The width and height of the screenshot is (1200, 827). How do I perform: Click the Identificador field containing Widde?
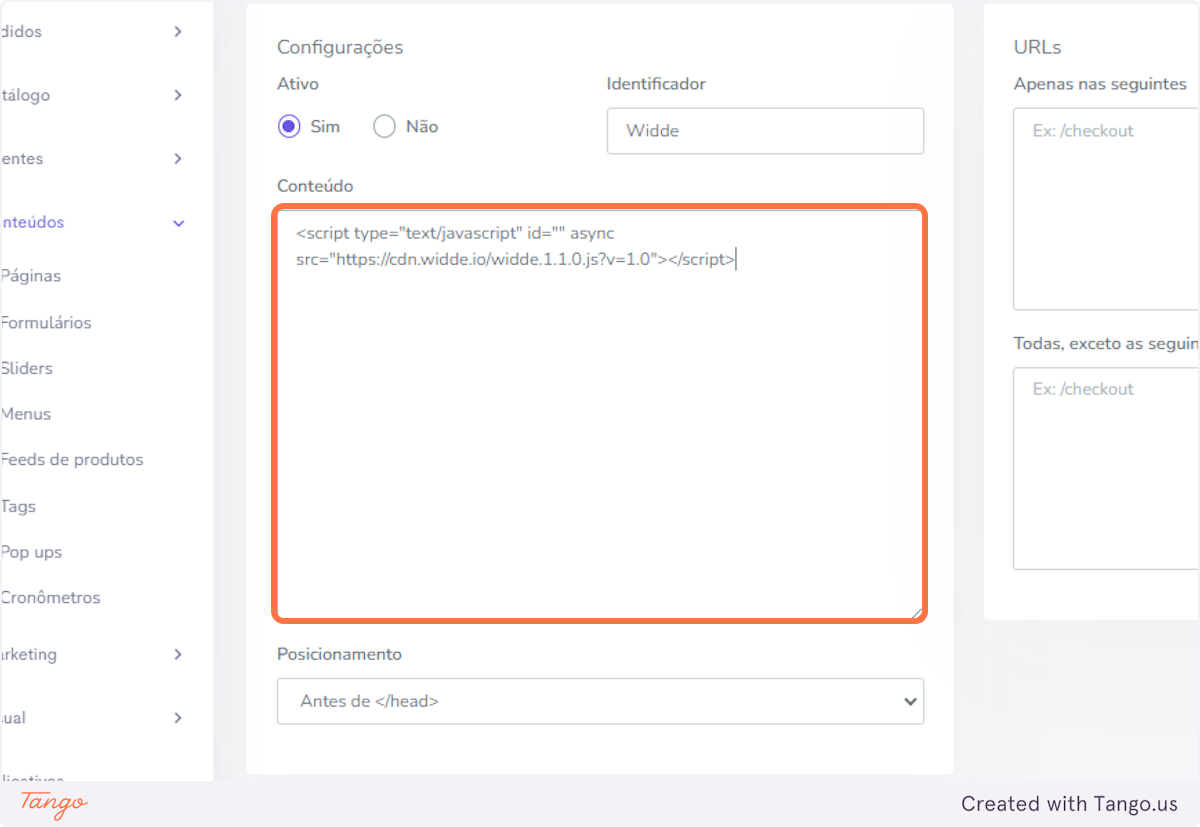click(765, 131)
